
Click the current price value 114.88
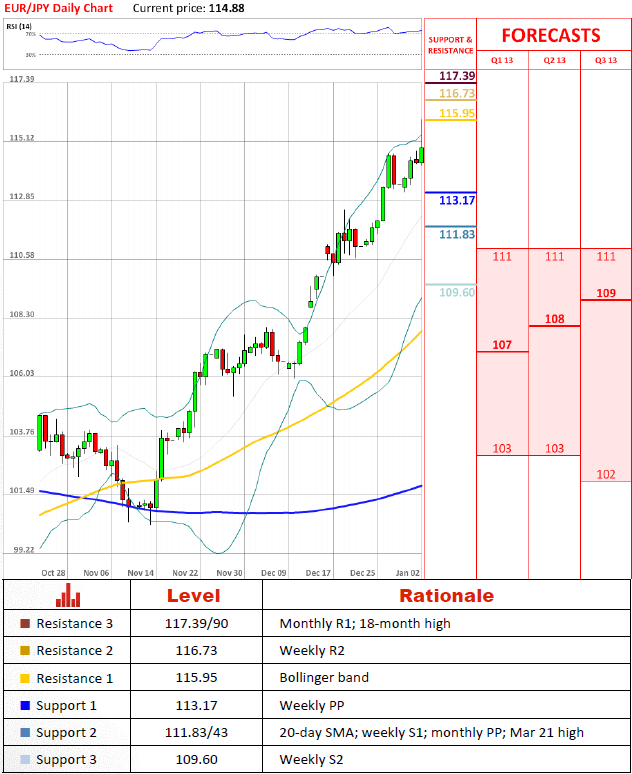click(x=227, y=8)
